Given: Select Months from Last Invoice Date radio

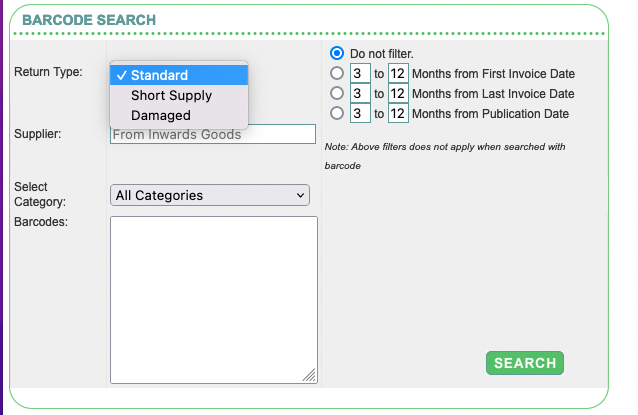Looking at the screenshot, I should [x=337, y=93].
